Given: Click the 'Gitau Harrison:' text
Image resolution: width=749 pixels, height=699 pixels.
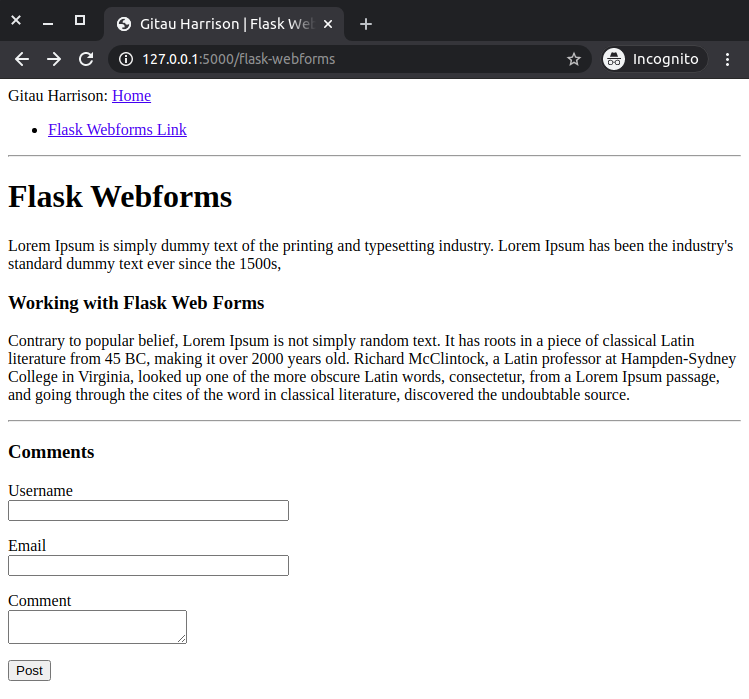Looking at the screenshot, I should [x=58, y=96].
